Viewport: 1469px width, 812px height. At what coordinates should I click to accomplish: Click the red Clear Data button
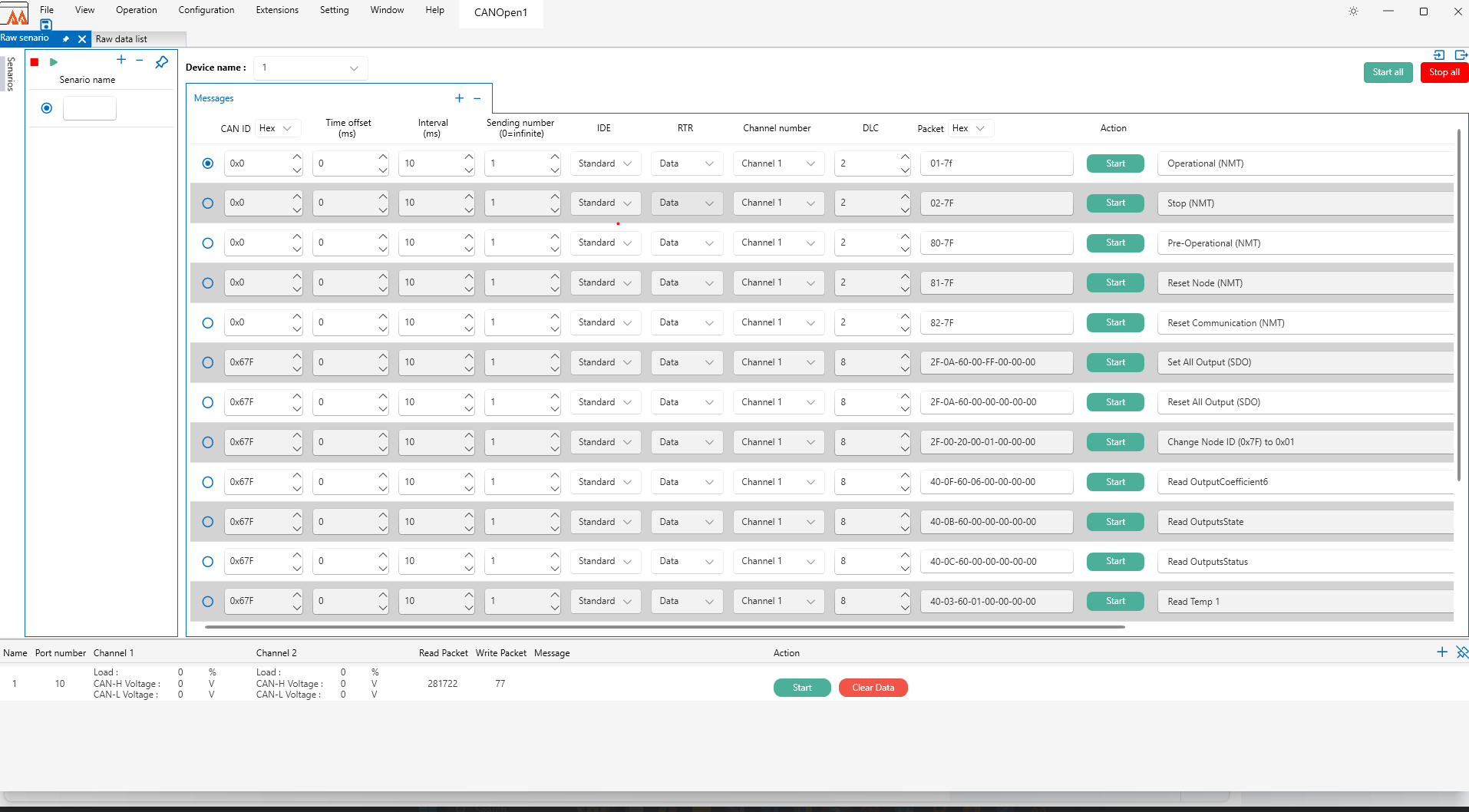pyautogui.click(x=873, y=688)
